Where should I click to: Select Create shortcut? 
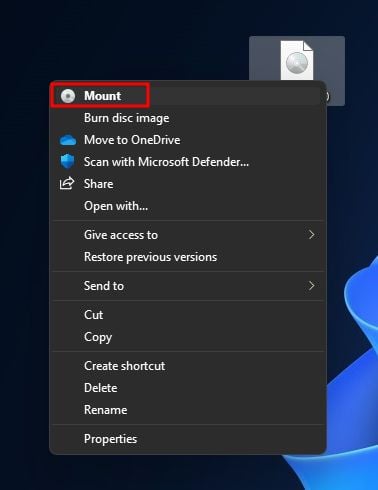click(x=188, y=366)
